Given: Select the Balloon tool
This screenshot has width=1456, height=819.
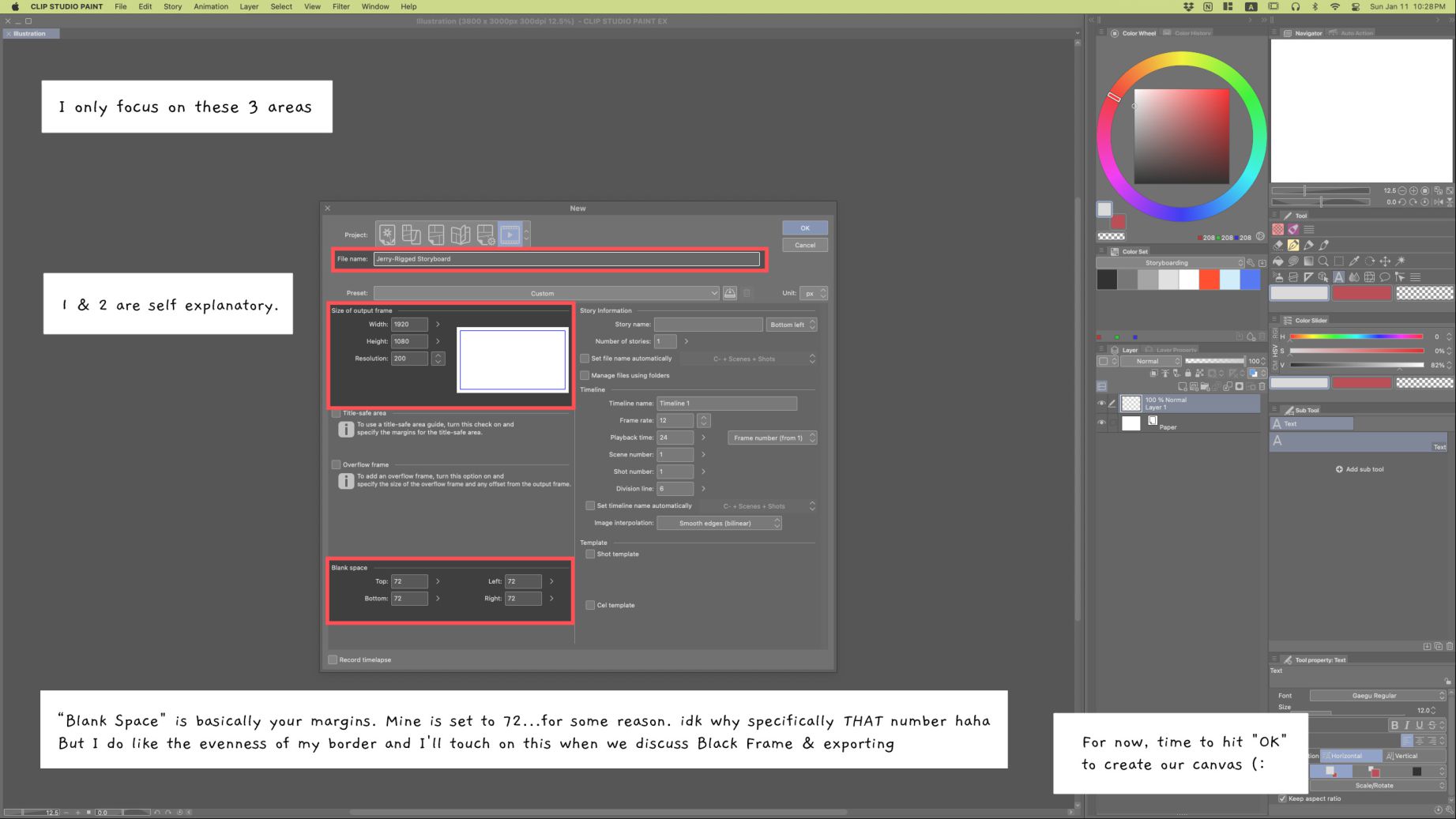Looking at the screenshot, I should (x=1385, y=277).
